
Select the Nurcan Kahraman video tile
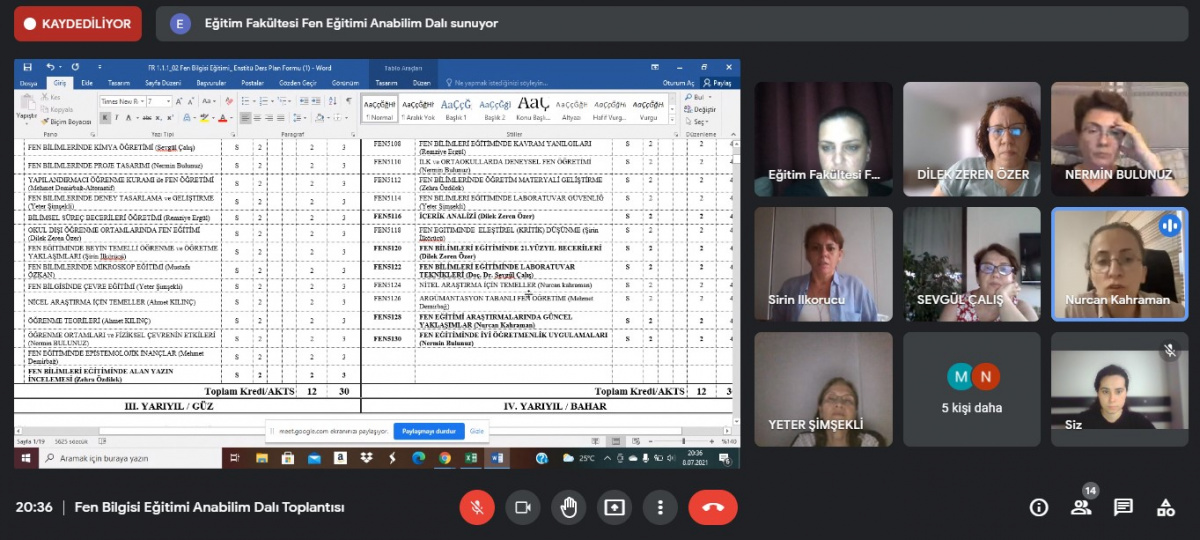pos(1118,264)
